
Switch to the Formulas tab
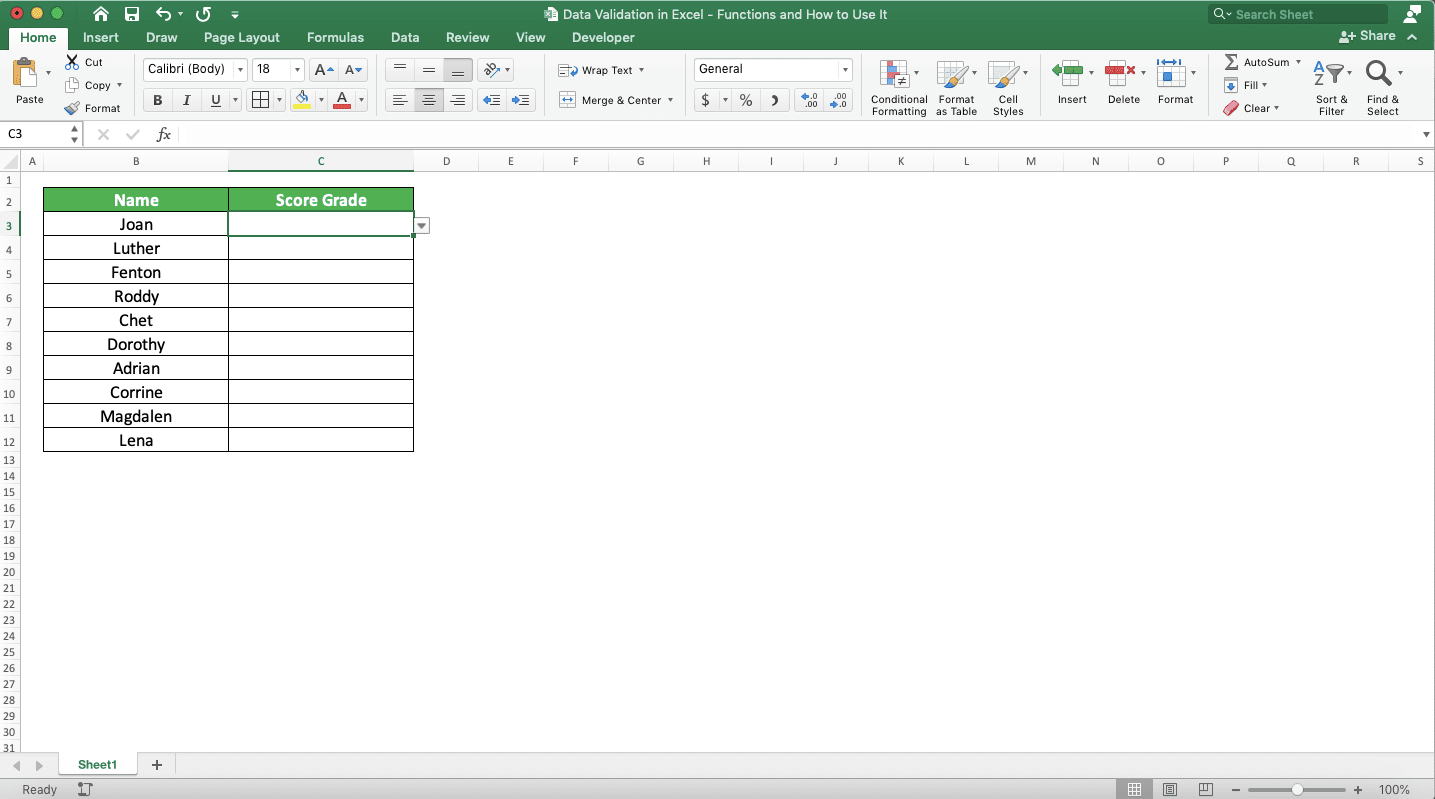pos(335,37)
